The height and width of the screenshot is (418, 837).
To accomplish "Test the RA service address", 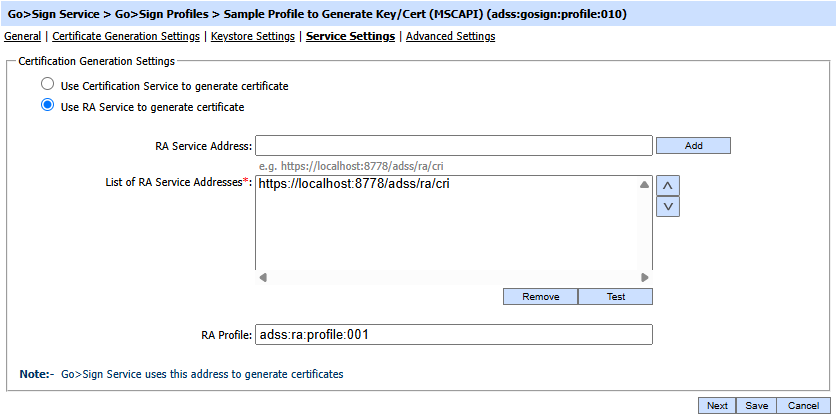I will click(615, 297).
